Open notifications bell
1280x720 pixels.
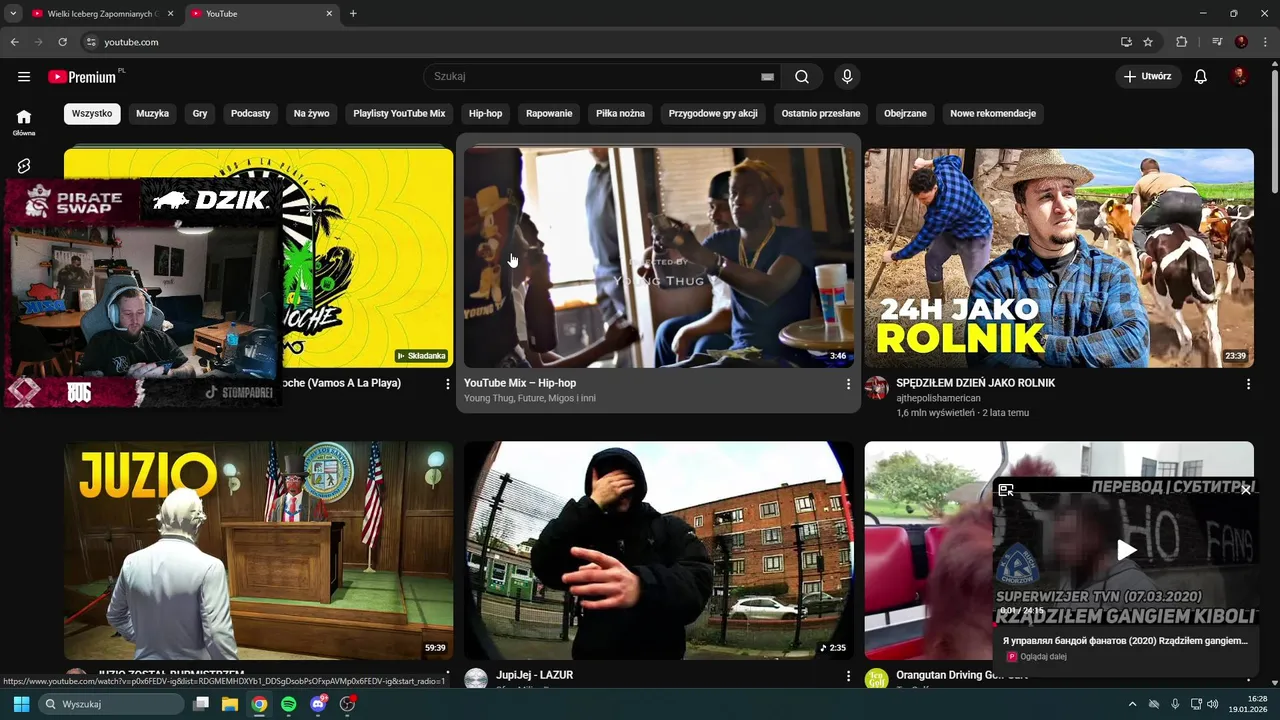pos(1201,77)
